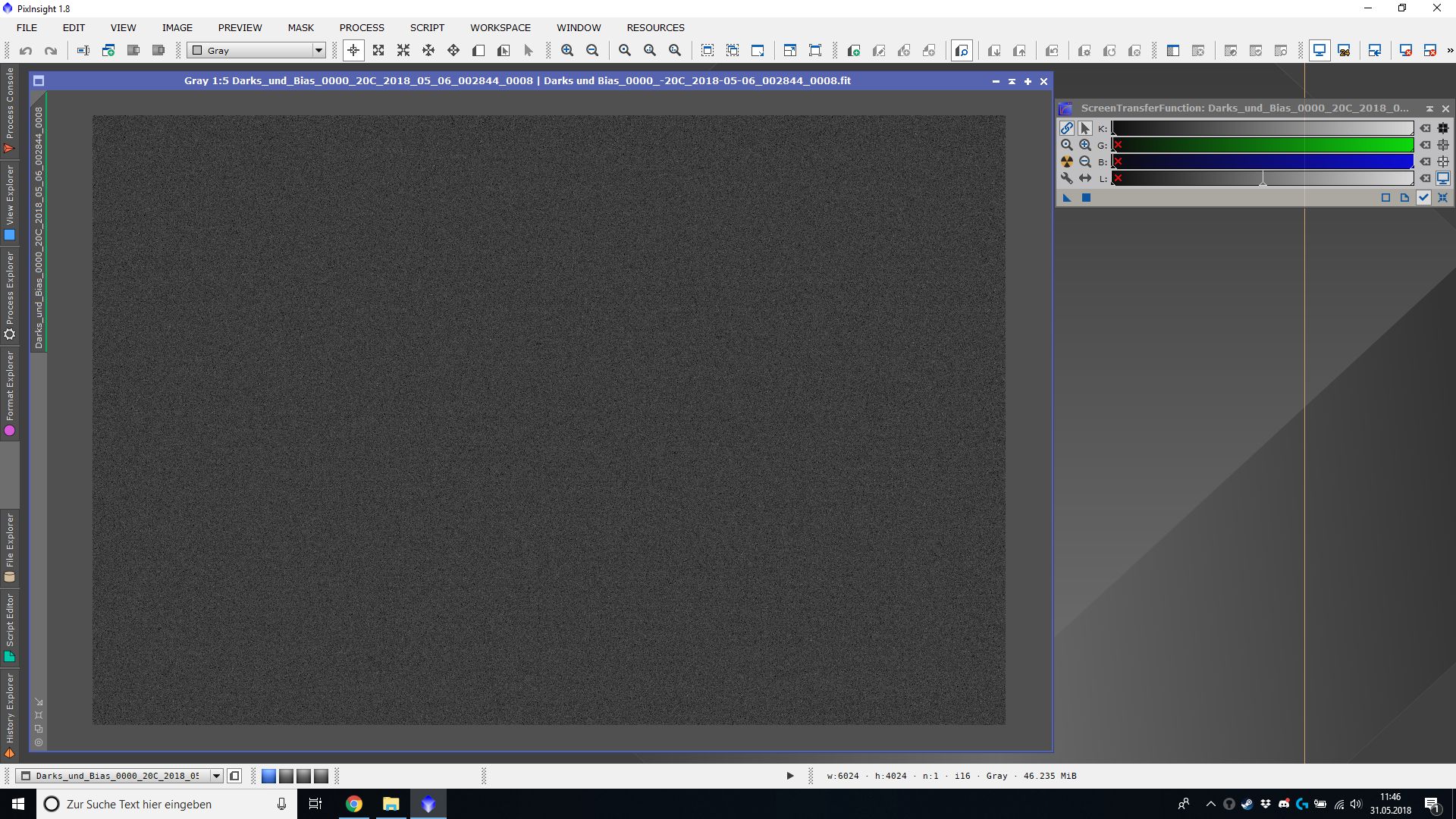
Task: Select the Zoom In mode magnifier tool
Action: click(x=378, y=51)
